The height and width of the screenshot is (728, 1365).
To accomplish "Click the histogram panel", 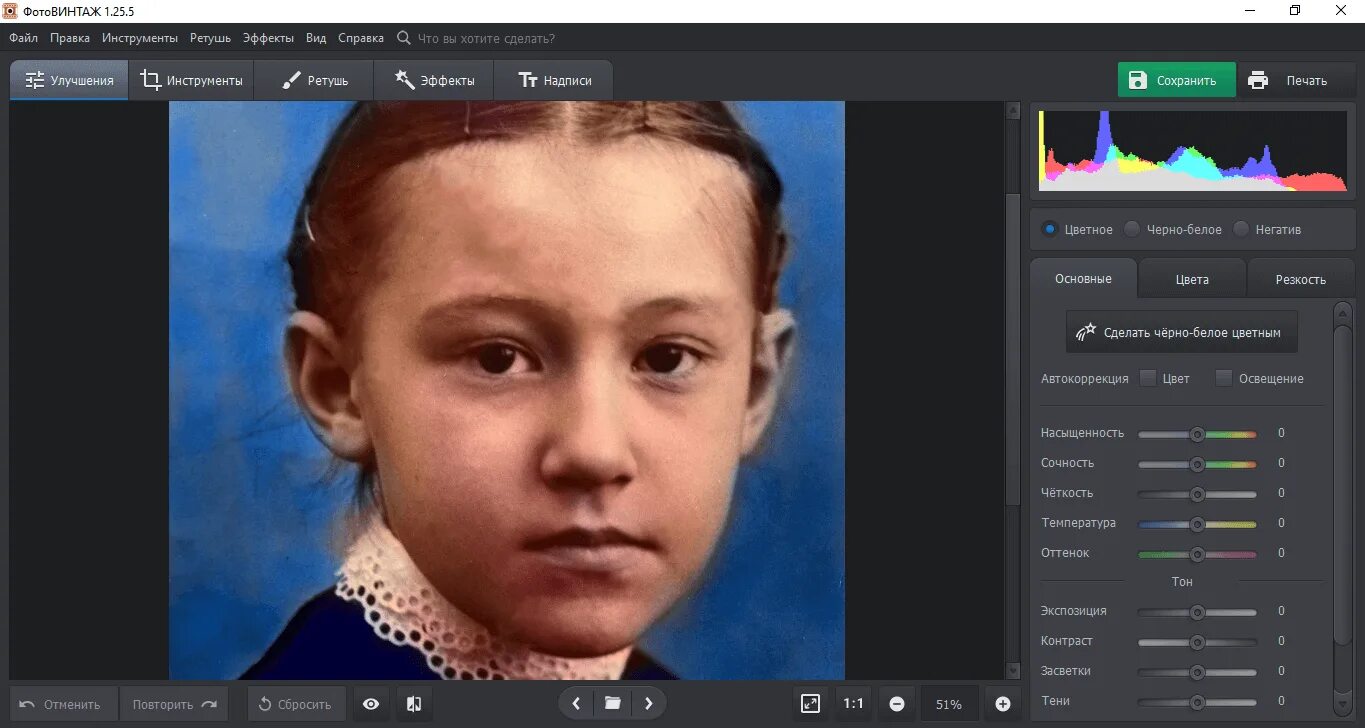I will pos(1192,150).
